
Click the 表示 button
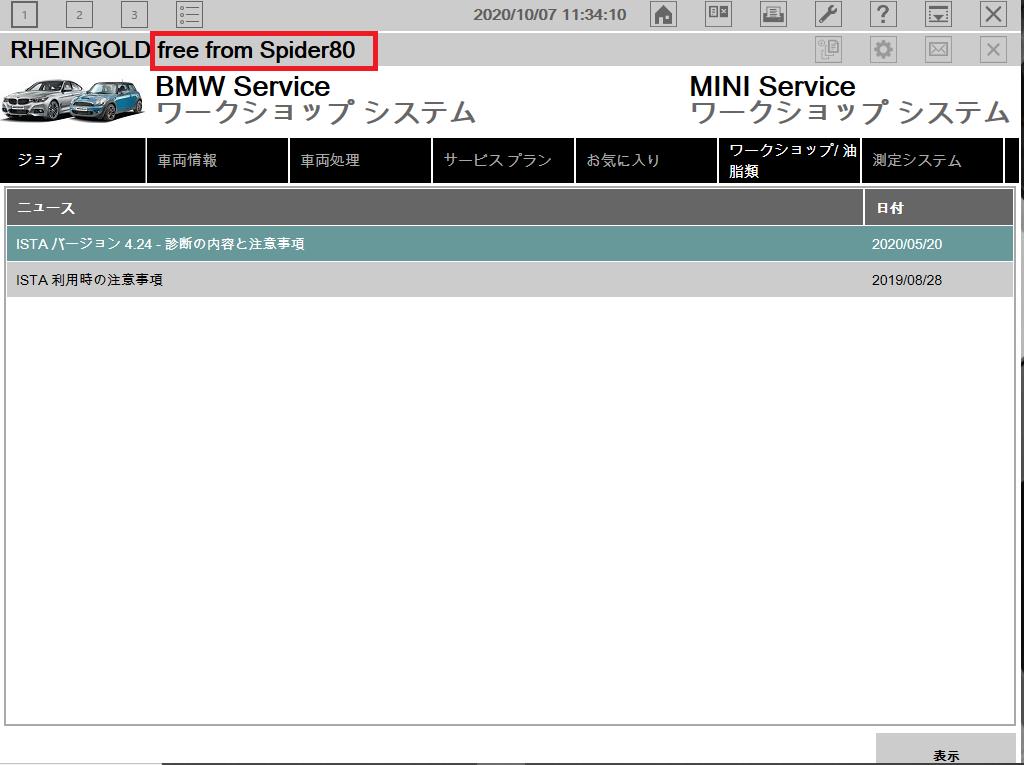coord(946,751)
